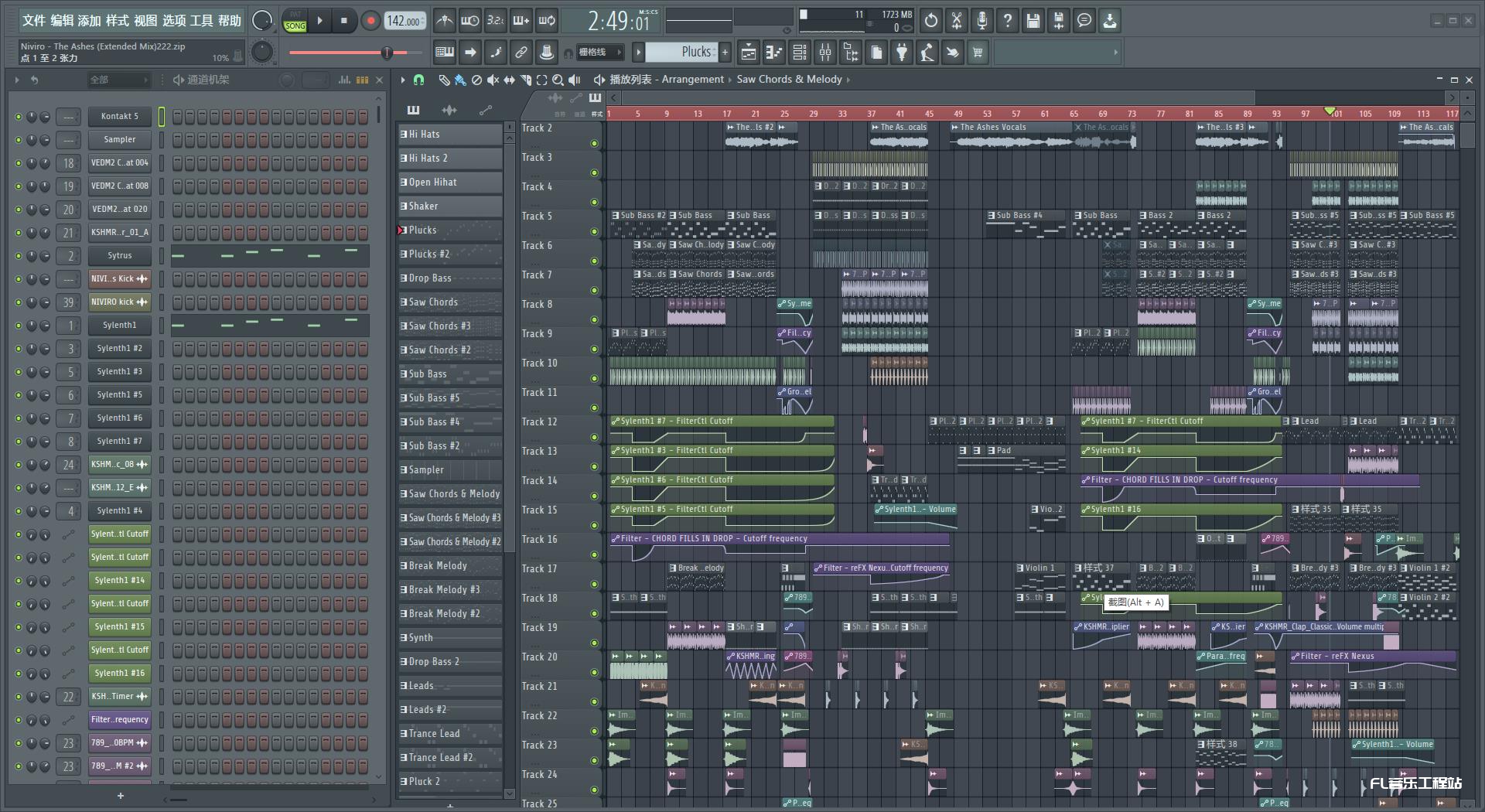Toggle the 3-2-1 countdown before recording
The image size is (1485, 812).
click(x=495, y=21)
